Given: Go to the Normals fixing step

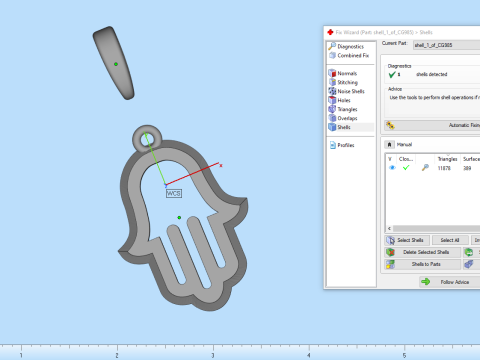Looking at the screenshot, I should (x=343, y=73).
